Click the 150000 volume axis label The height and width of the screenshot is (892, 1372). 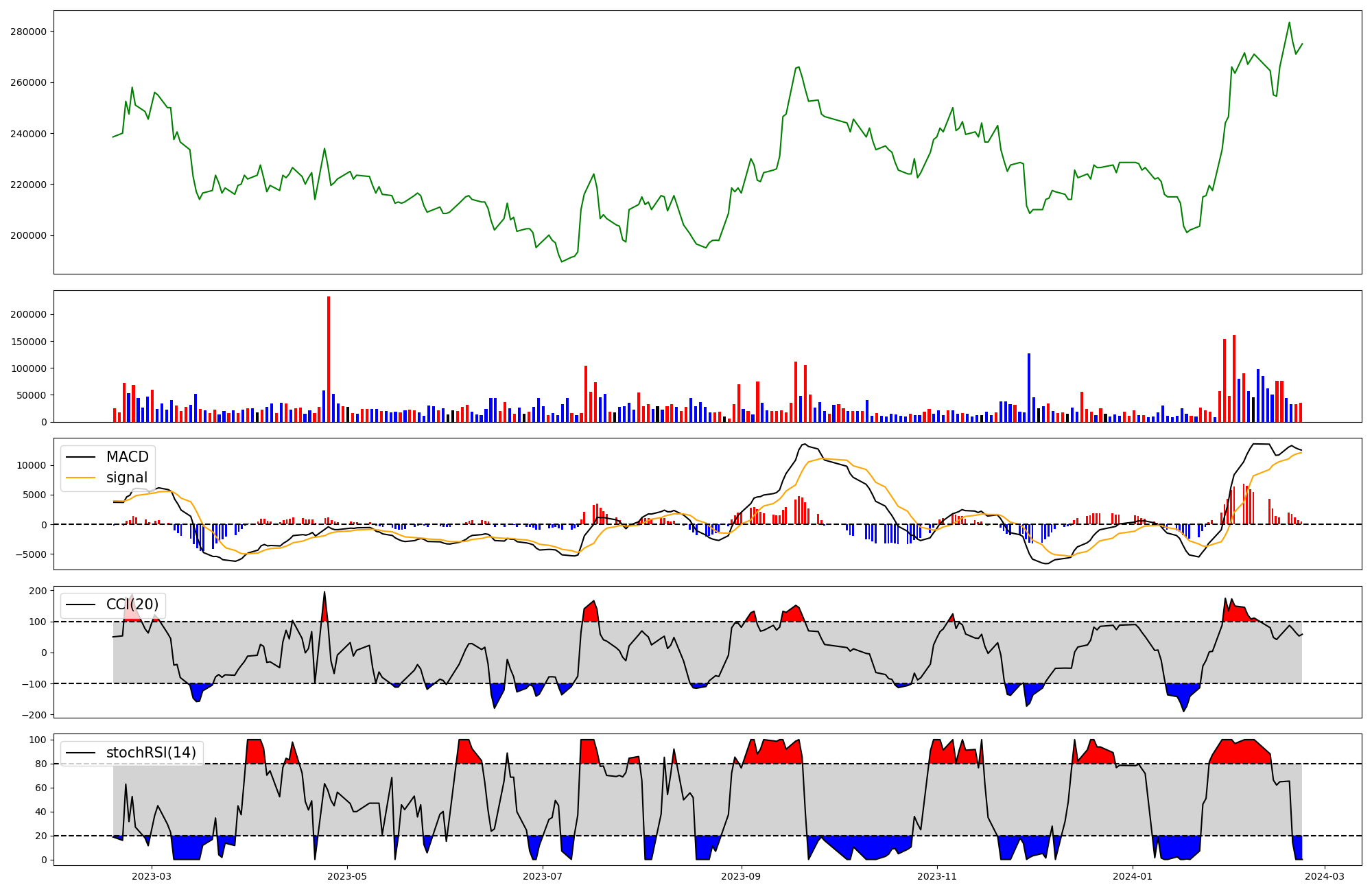[x=28, y=342]
